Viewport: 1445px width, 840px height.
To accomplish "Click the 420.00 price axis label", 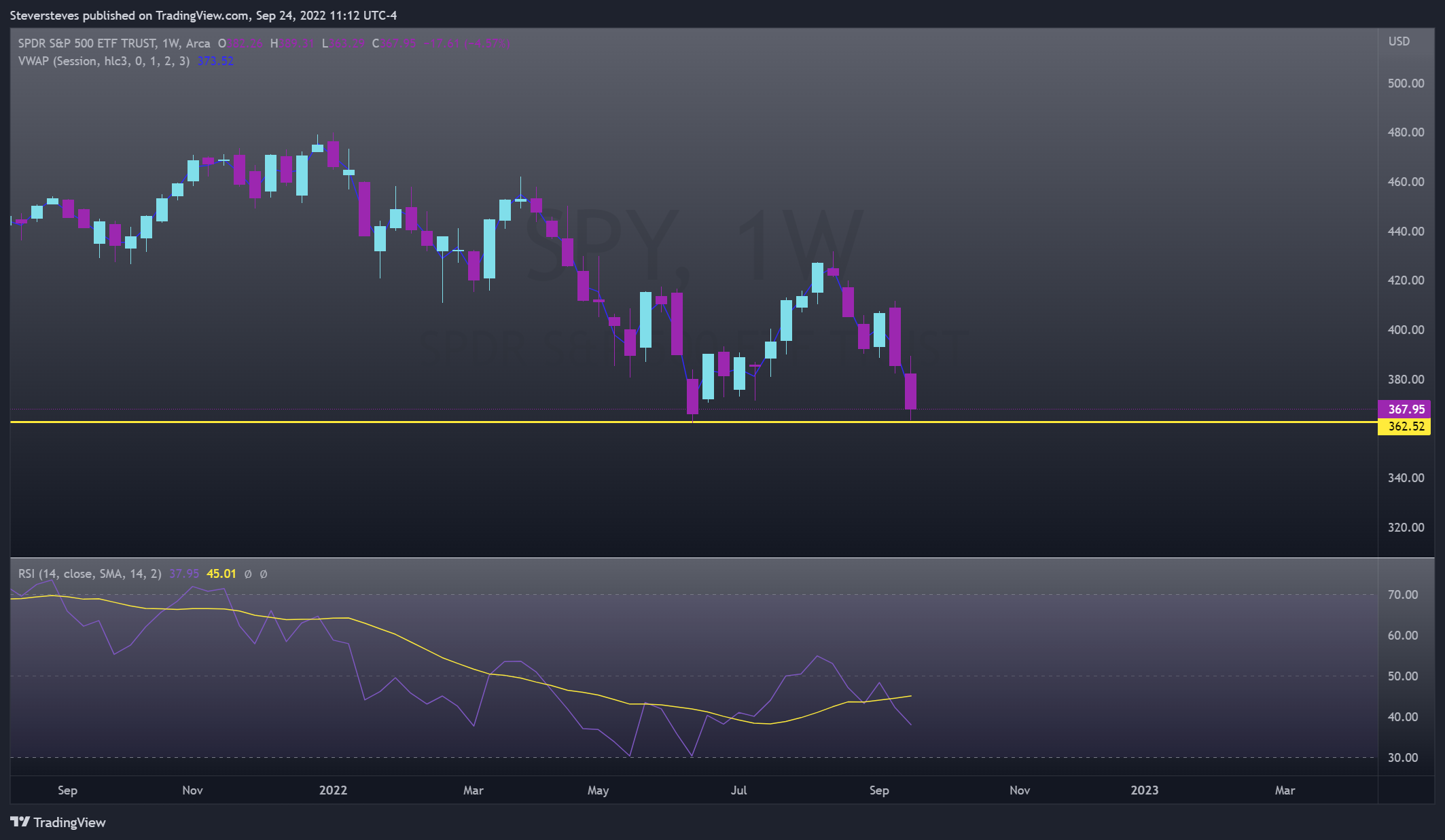I will (1406, 280).
